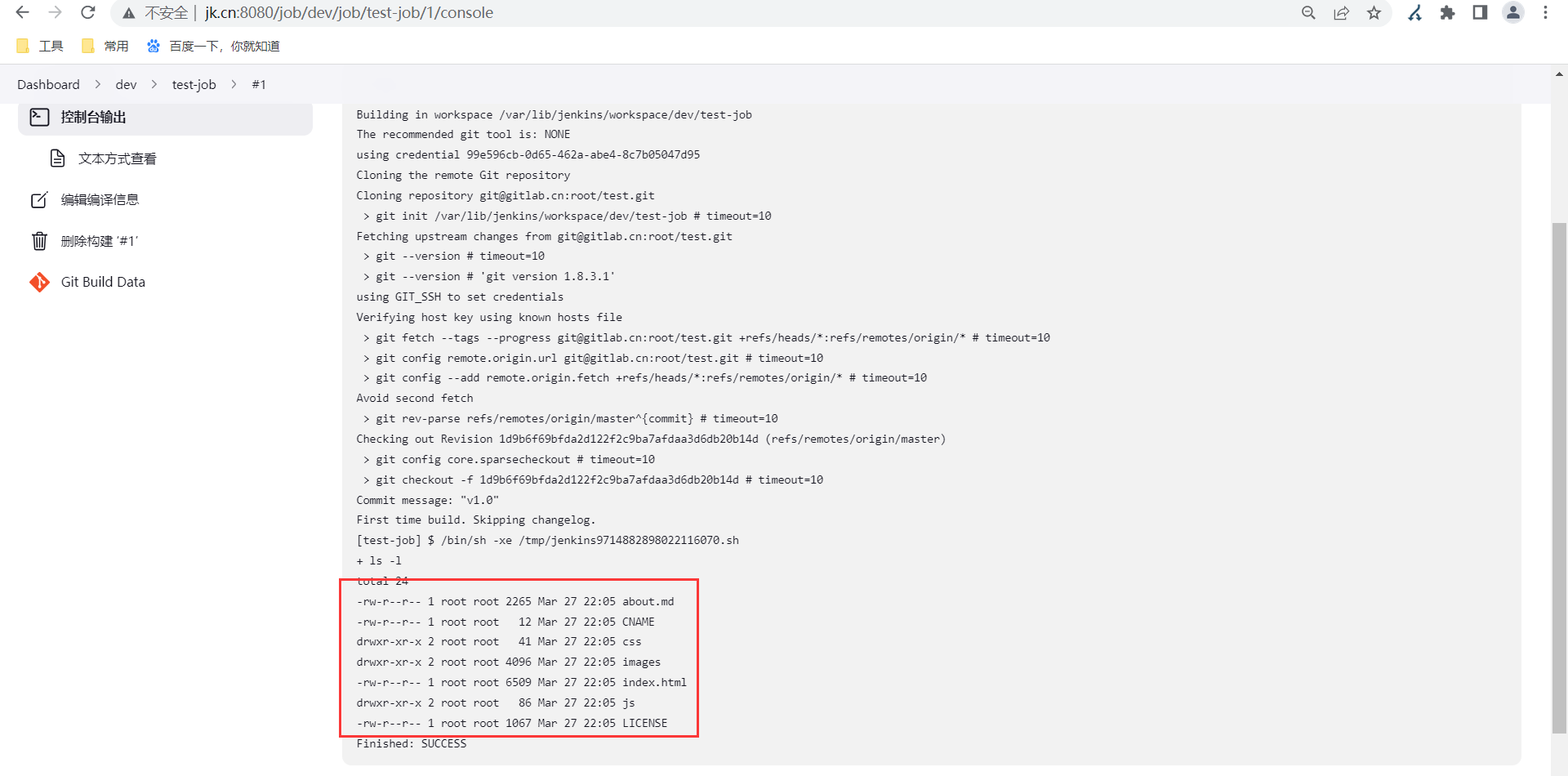Open 文本方式查看 plain text view
This screenshot has width=1568, height=776.
tap(117, 158)
